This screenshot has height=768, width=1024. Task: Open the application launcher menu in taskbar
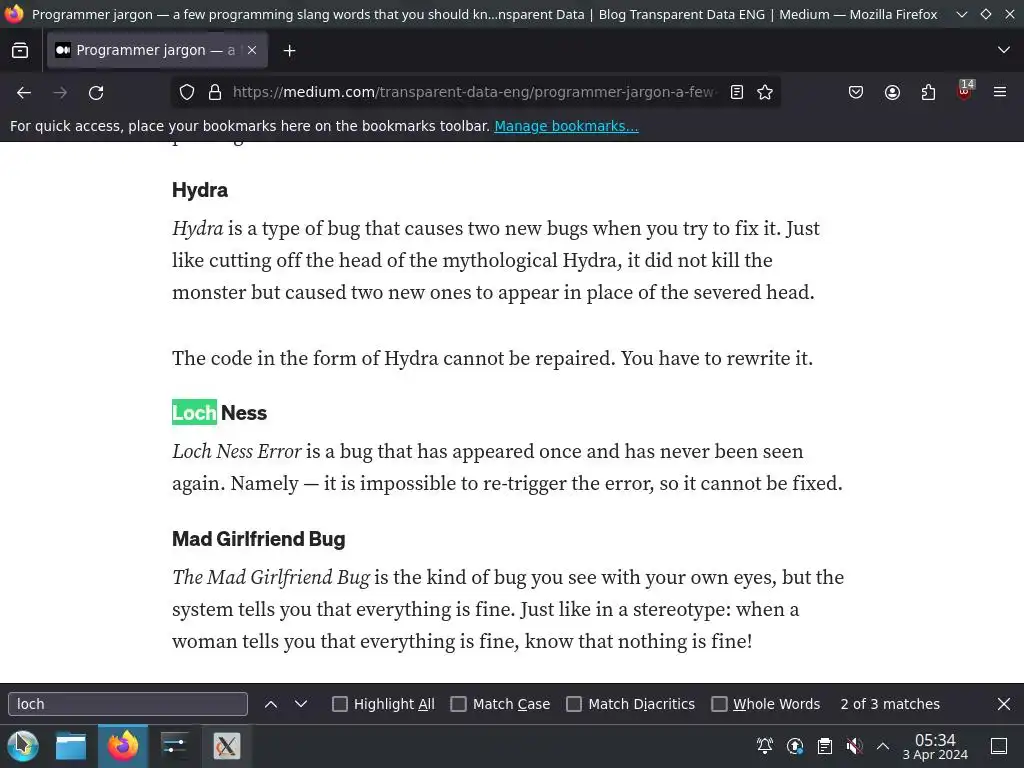(x=23, y=746)
